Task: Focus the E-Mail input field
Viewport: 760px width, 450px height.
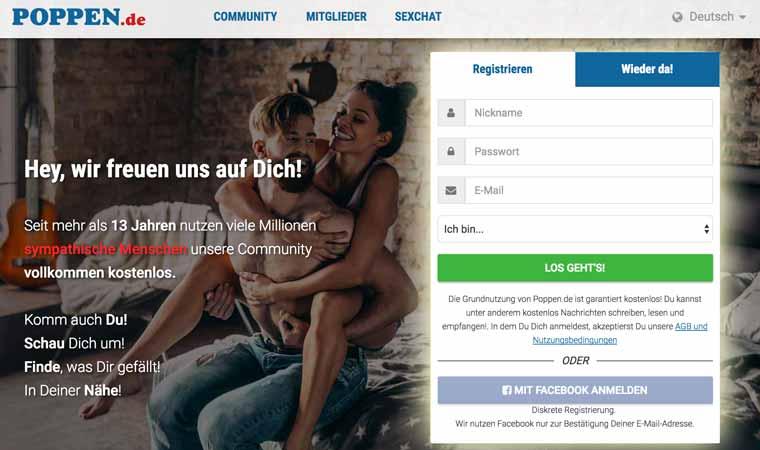Action: tap(589, 191)
